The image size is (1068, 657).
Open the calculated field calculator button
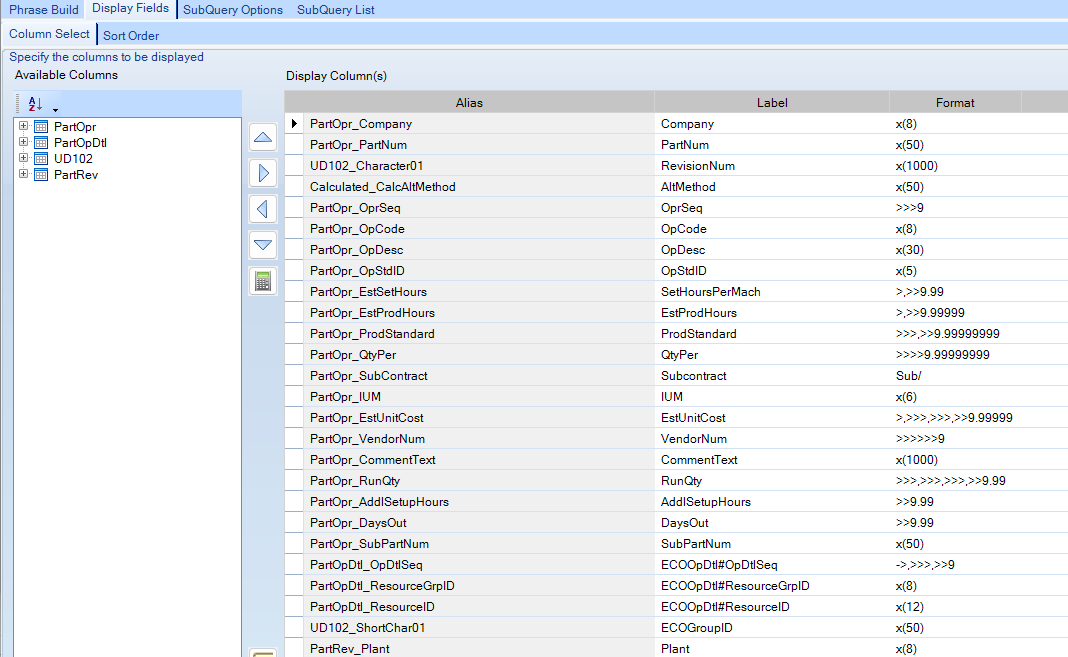click(x=263, y=281)
